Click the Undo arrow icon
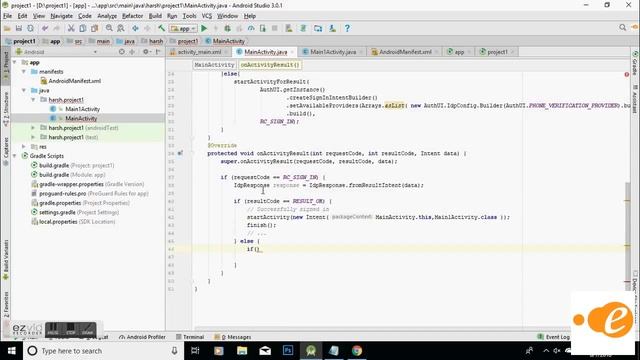The height and width of the screenshot is (360, 640). (x=45, y=28)
